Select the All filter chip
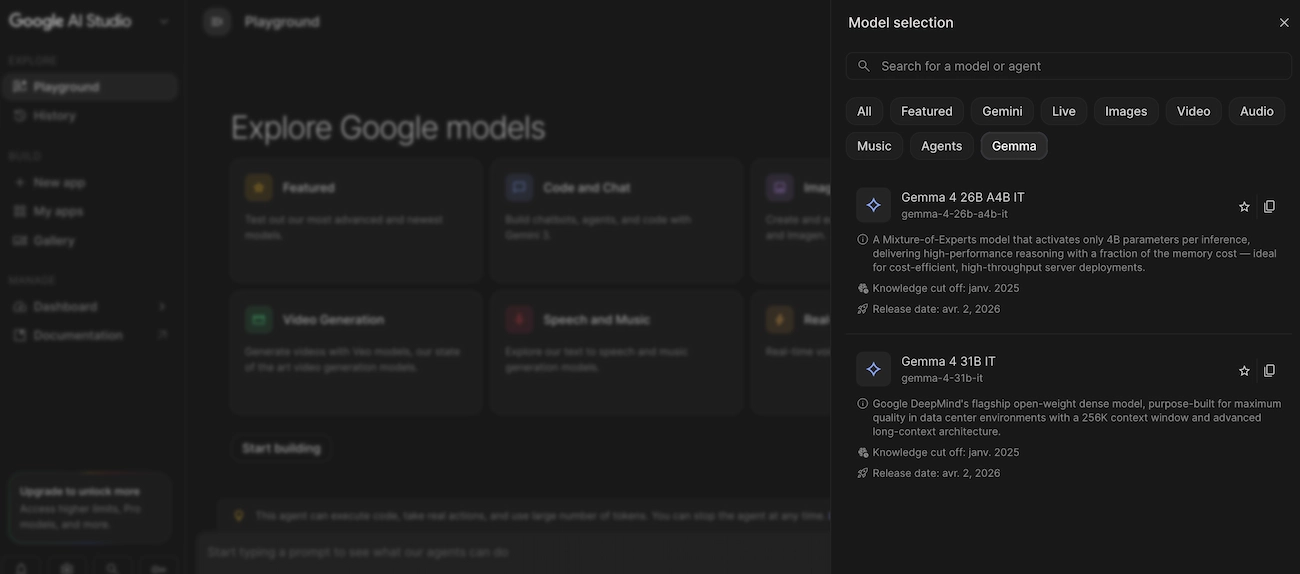Viewport: 1300px width, 574px height. coord(864,111)
